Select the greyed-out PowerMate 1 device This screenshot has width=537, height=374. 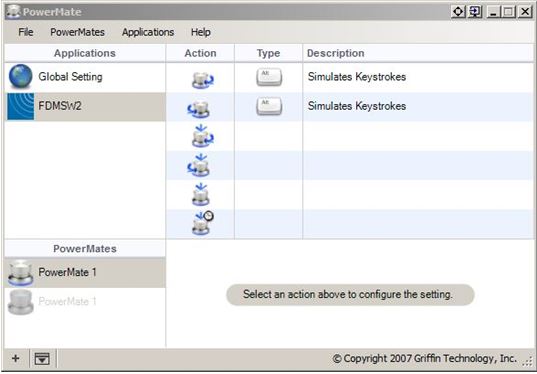point(85,302)
